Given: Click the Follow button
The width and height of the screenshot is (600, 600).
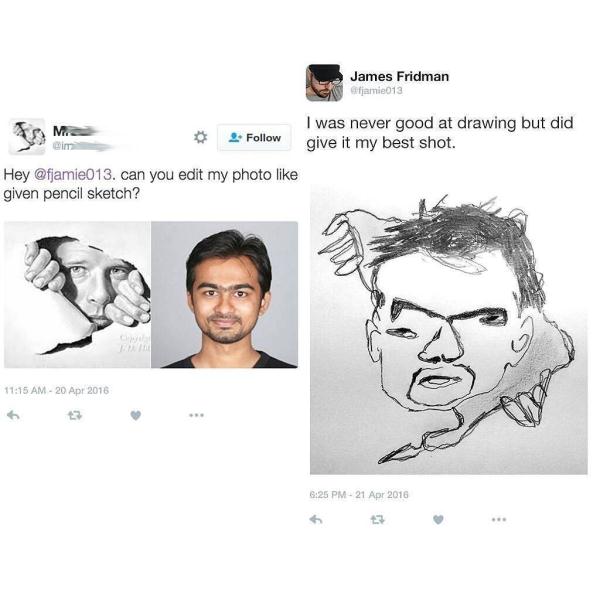Looking at the screenshot, I should pyautogui.click(x=254, y=137).
